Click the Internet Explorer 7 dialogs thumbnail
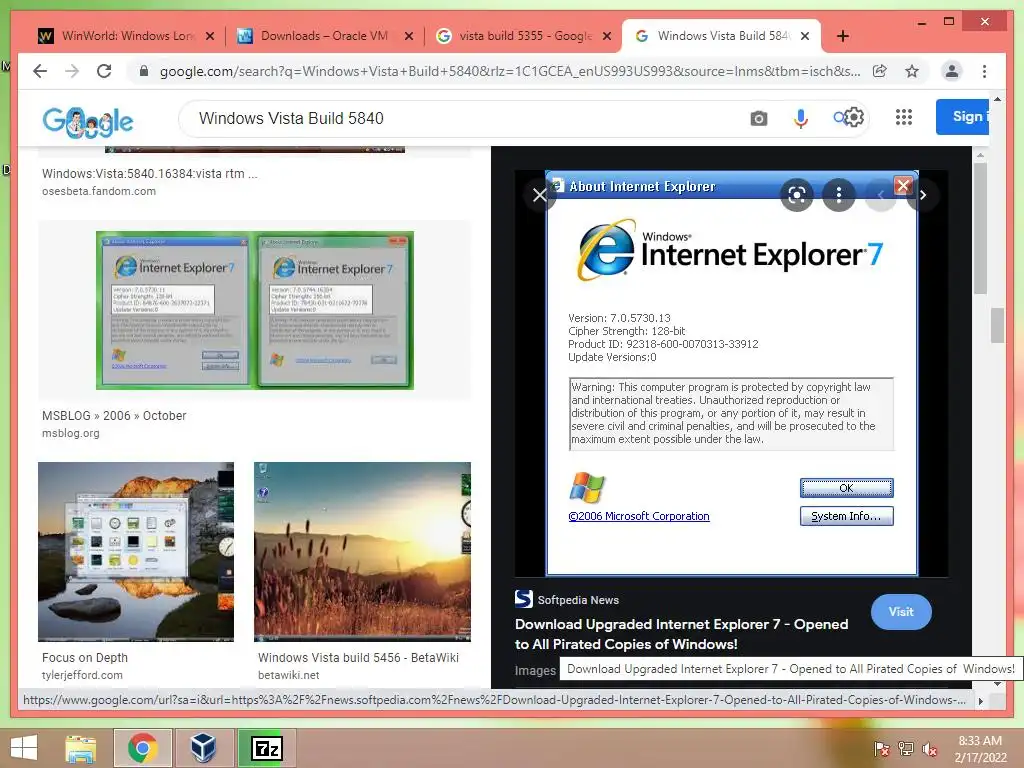This screenshot has height=768, width=1024. click(x=255, y=310)
